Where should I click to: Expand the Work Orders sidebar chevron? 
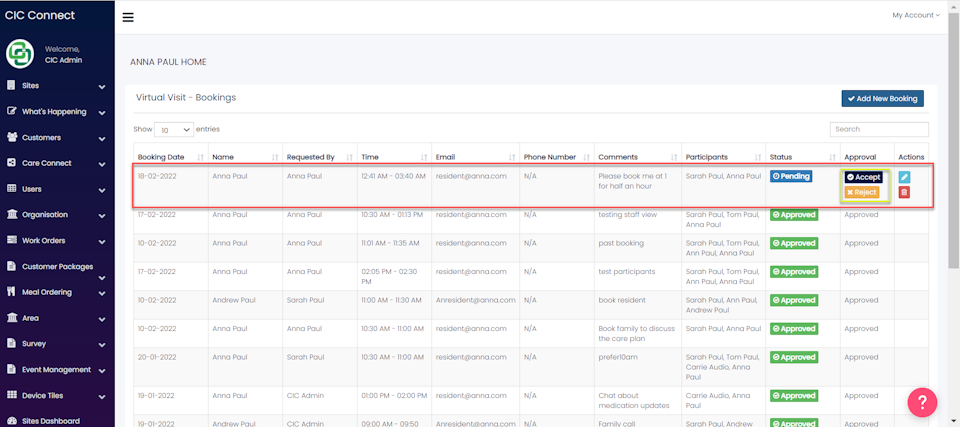(102, 241)
